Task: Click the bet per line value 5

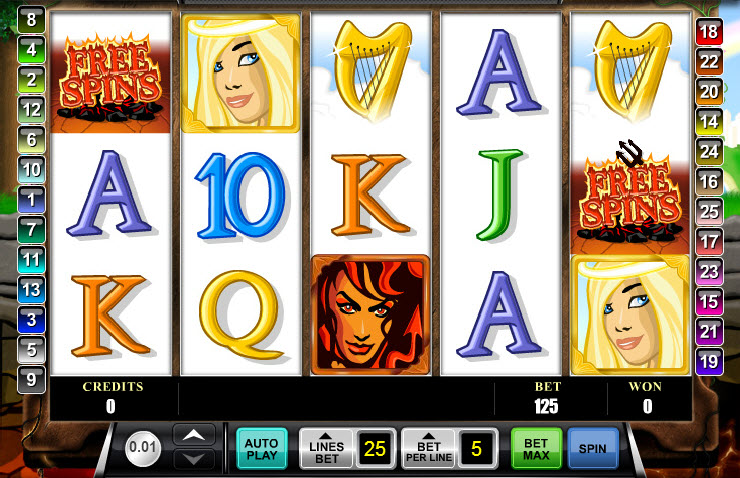Action: [477, 449]
